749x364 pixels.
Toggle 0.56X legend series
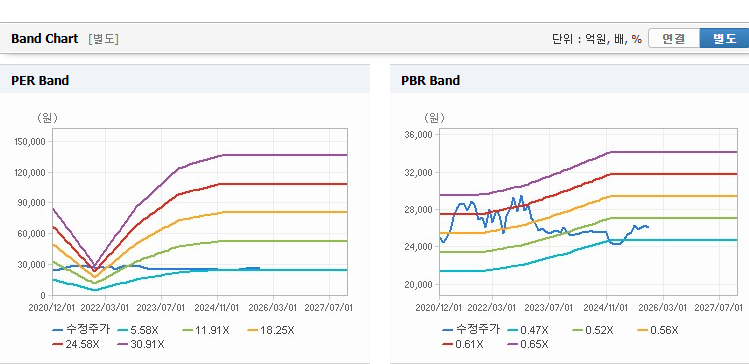tap(657, 330)
